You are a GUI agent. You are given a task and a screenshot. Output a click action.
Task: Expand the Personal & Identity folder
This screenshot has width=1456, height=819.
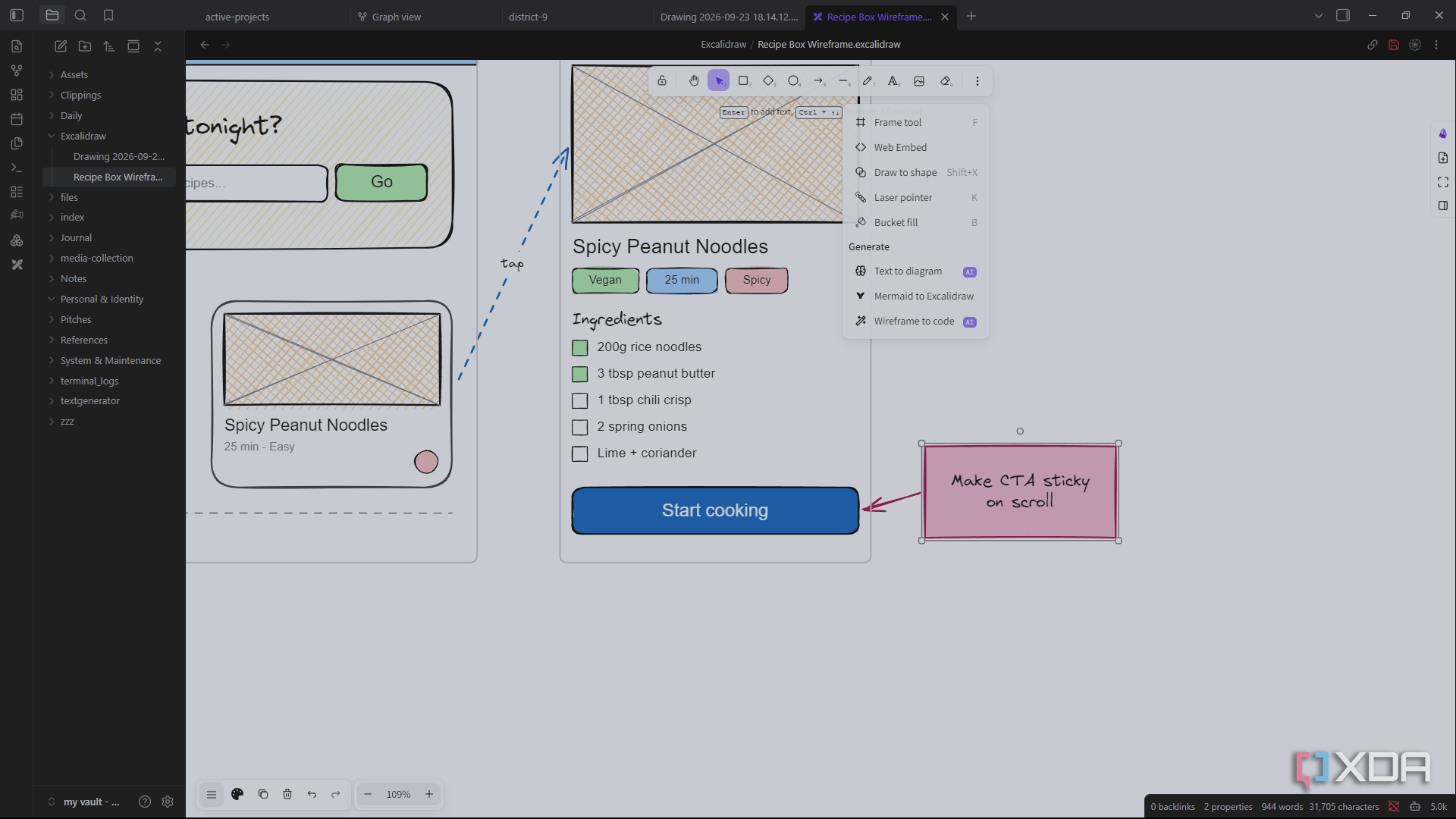click(102, 299)
